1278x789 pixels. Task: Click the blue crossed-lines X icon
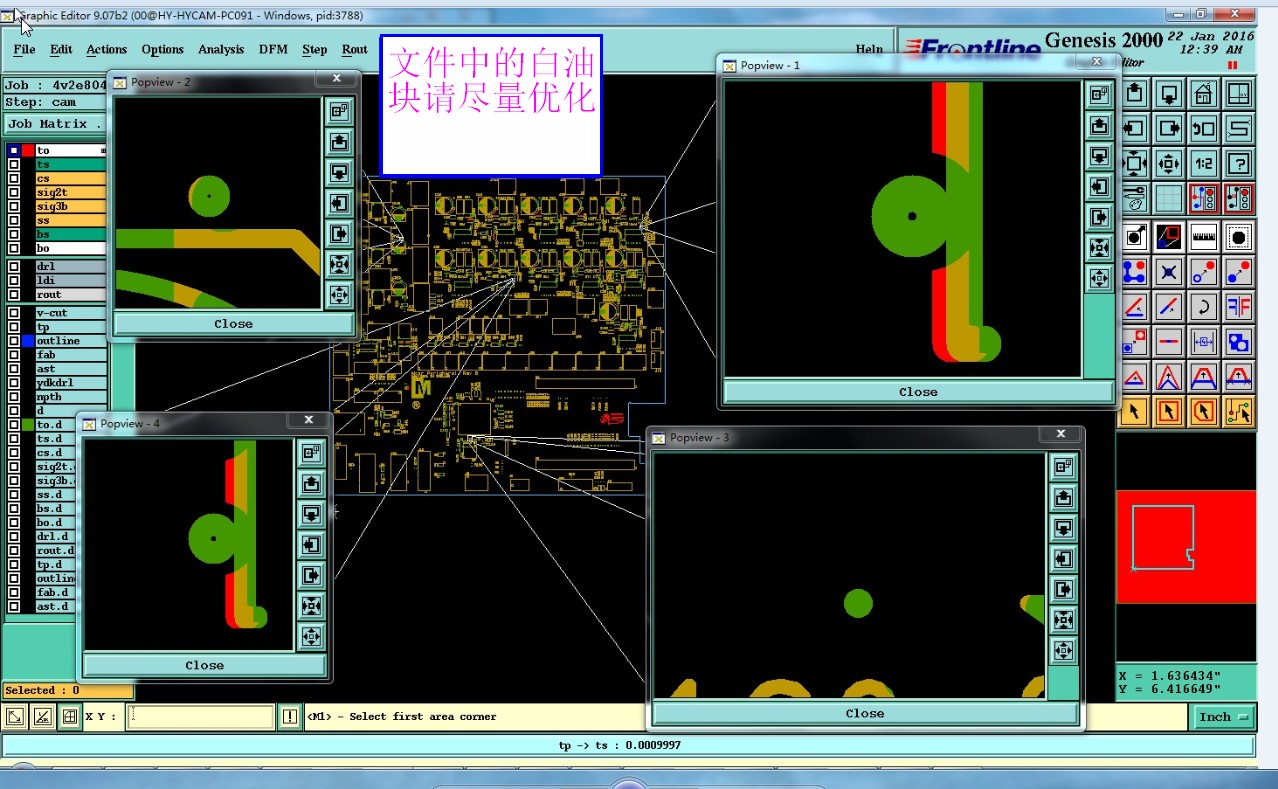(1169, 271)
